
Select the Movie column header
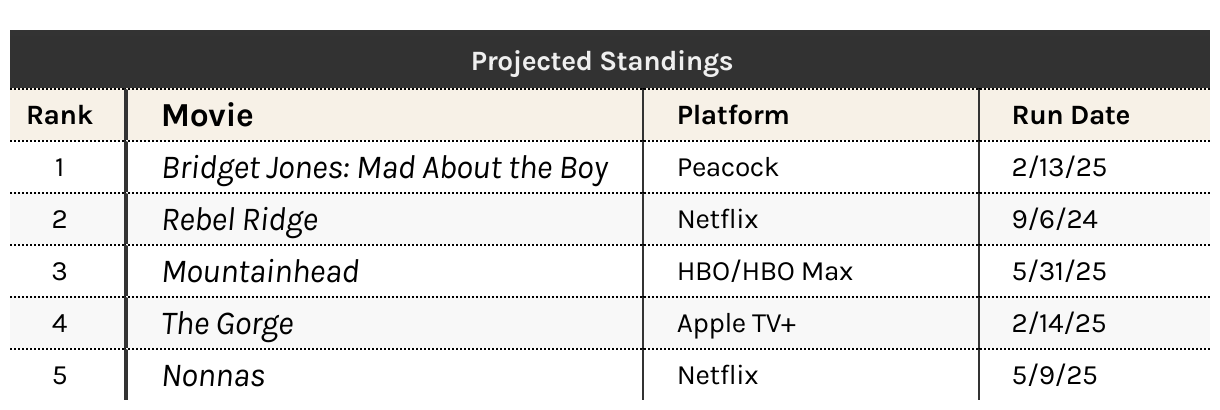pos(207,115)
